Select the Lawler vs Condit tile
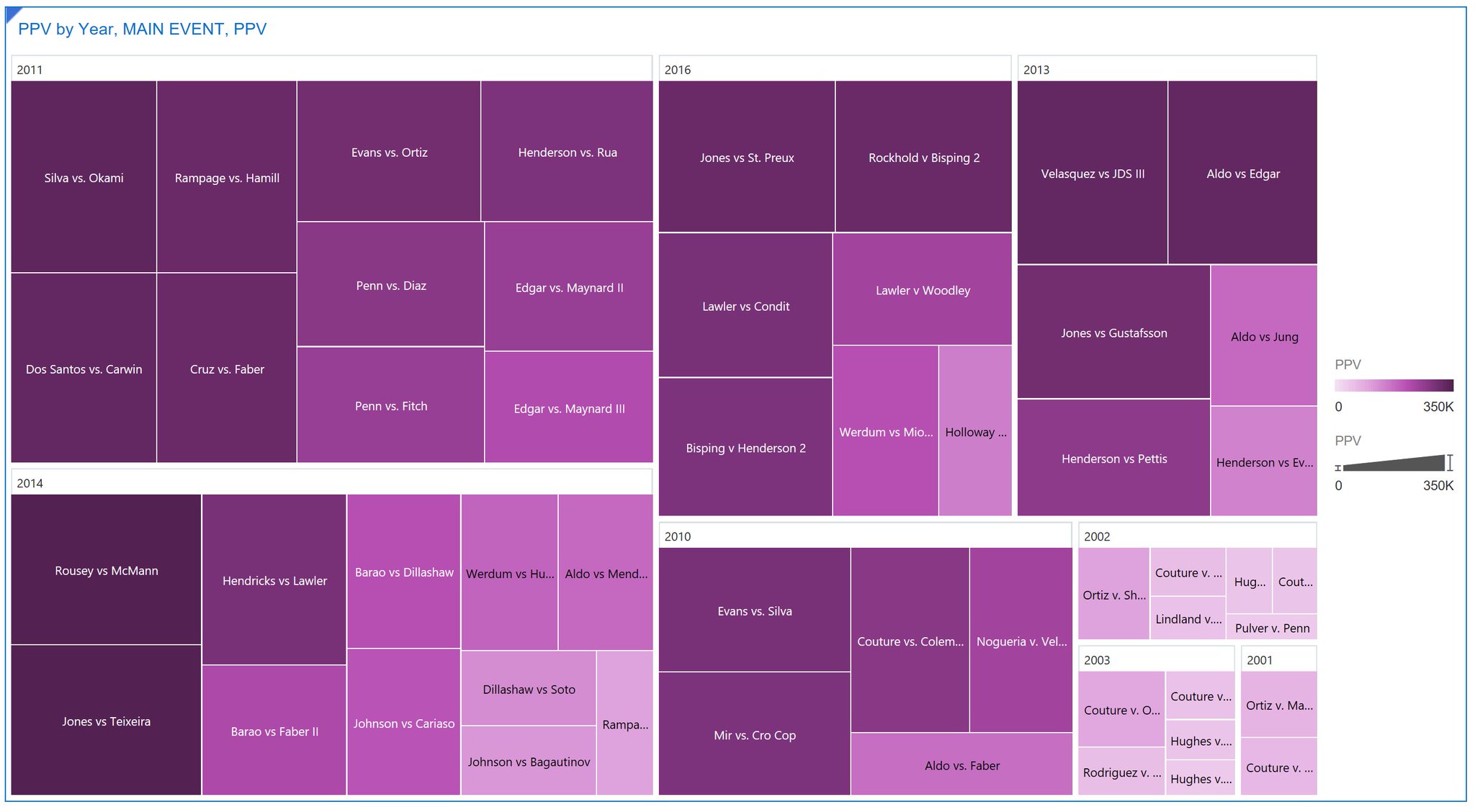 (745, 305)
